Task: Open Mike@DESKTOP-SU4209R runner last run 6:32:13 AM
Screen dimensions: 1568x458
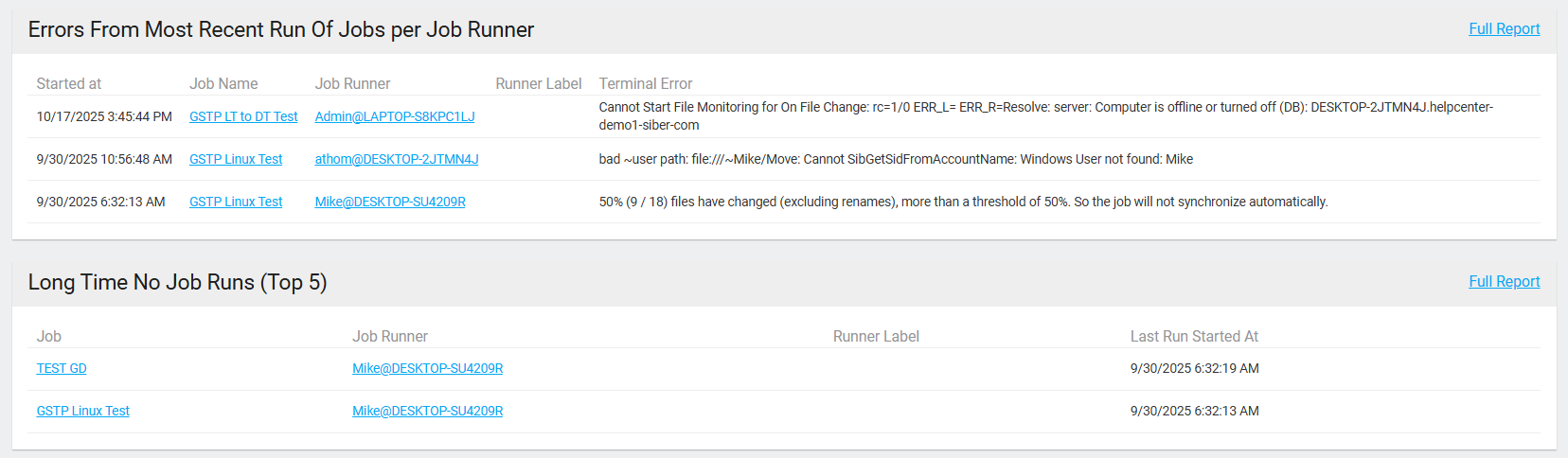Action: [x=427, y=411]
